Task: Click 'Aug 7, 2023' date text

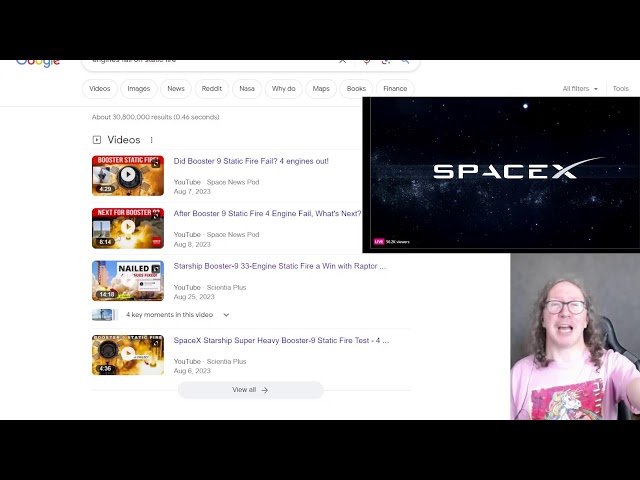Action: coord(192,191)
